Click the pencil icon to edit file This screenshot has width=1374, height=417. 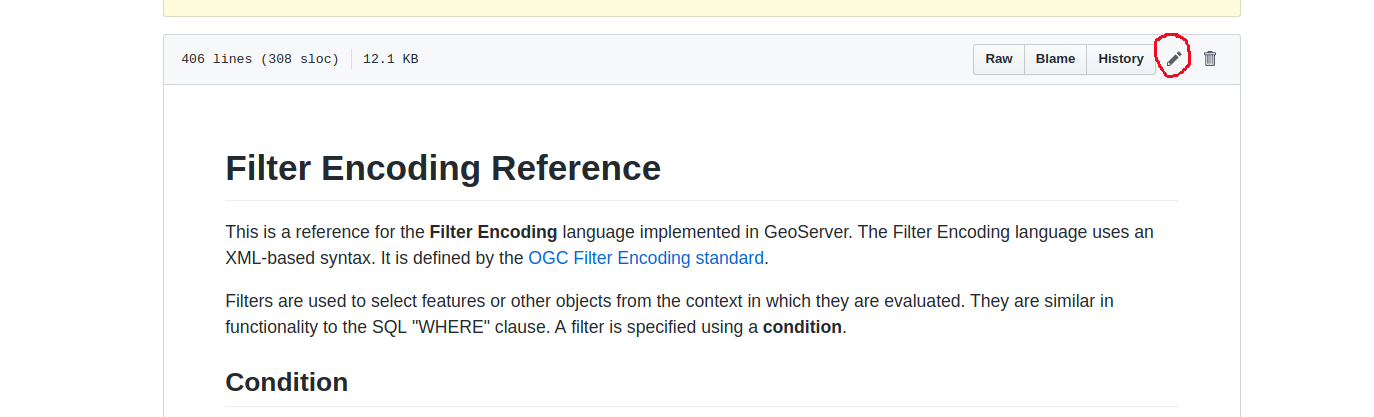(x=1174, y=59)
